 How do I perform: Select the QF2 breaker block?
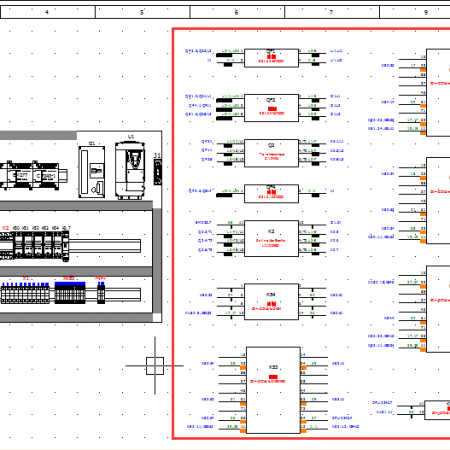click(271, 108)
